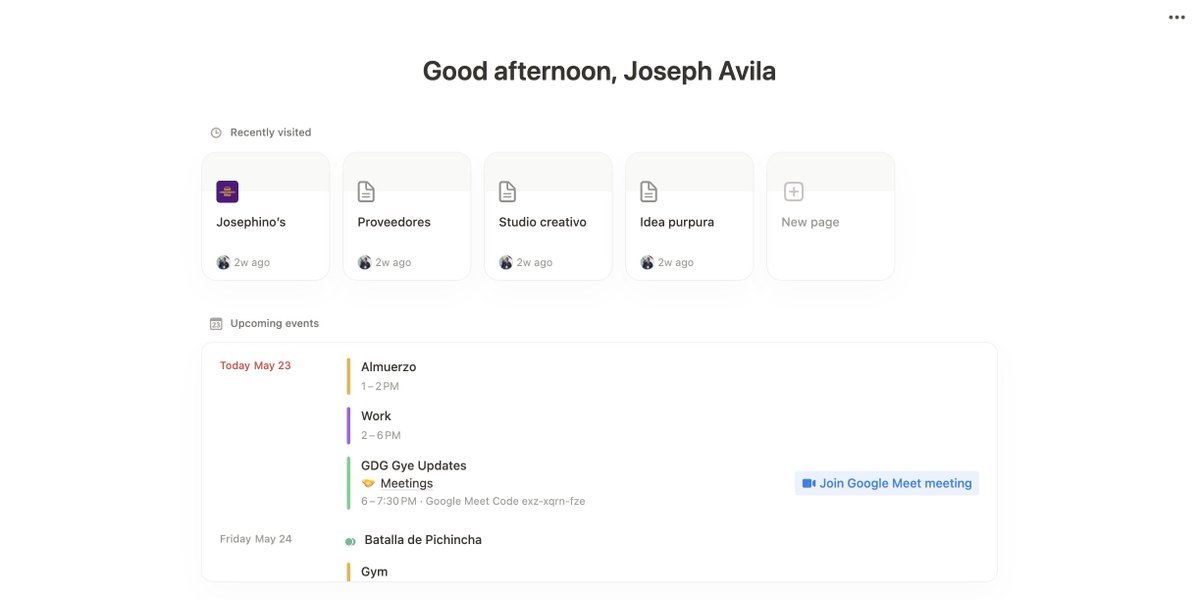1200x600 pixels.
Task: Click the Josephino's purple page icon
Action: (227, 191)
